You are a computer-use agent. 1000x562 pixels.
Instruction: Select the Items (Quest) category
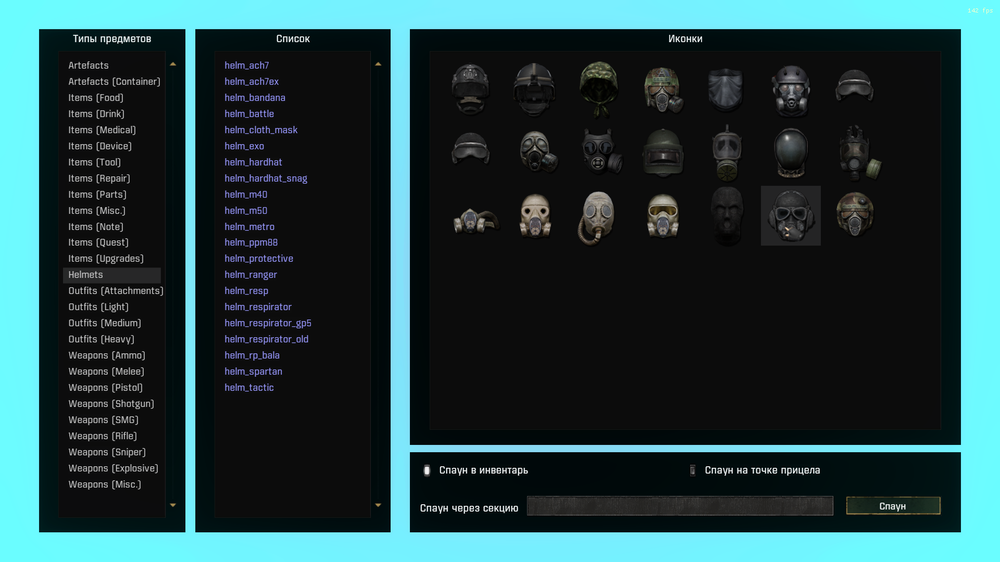[x=98, y=242]
